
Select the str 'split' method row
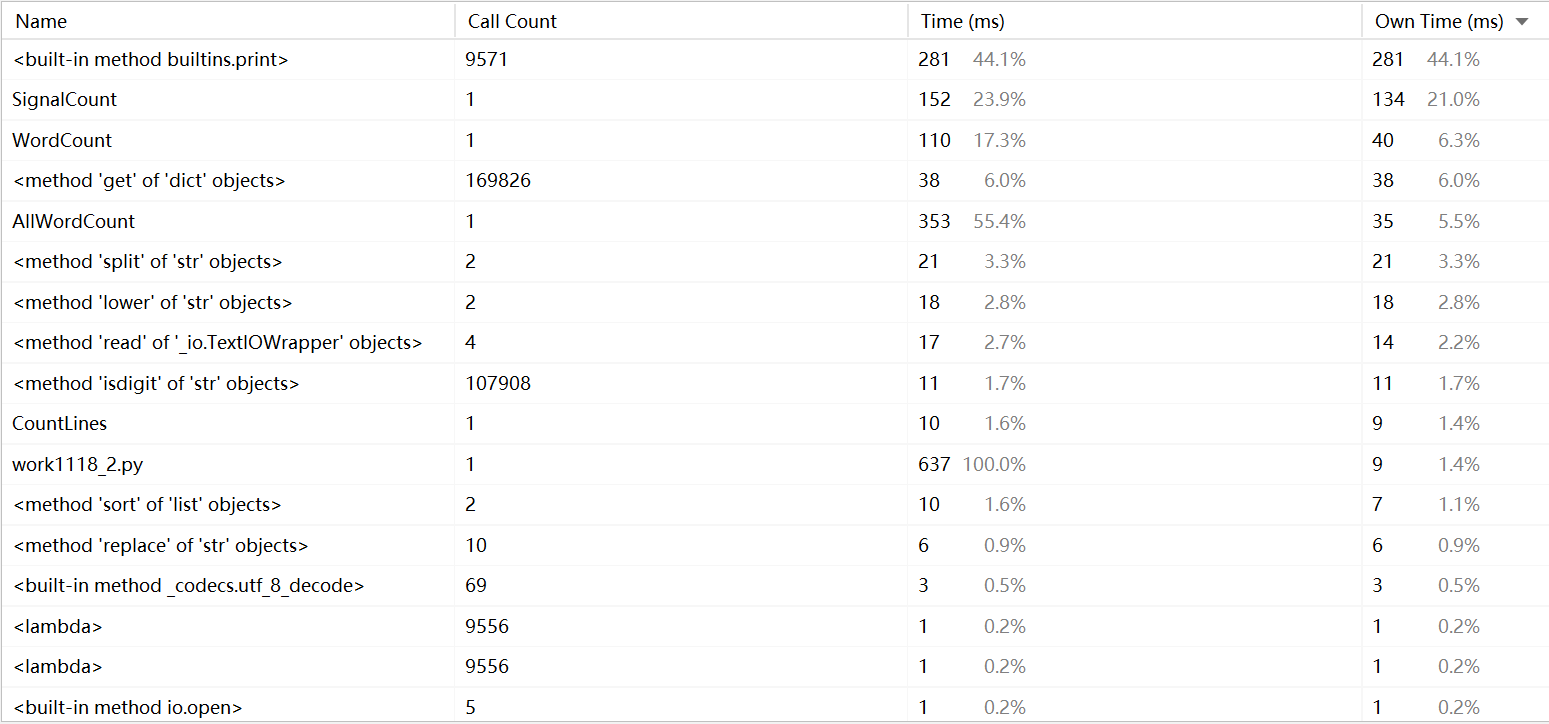(148, 262)
